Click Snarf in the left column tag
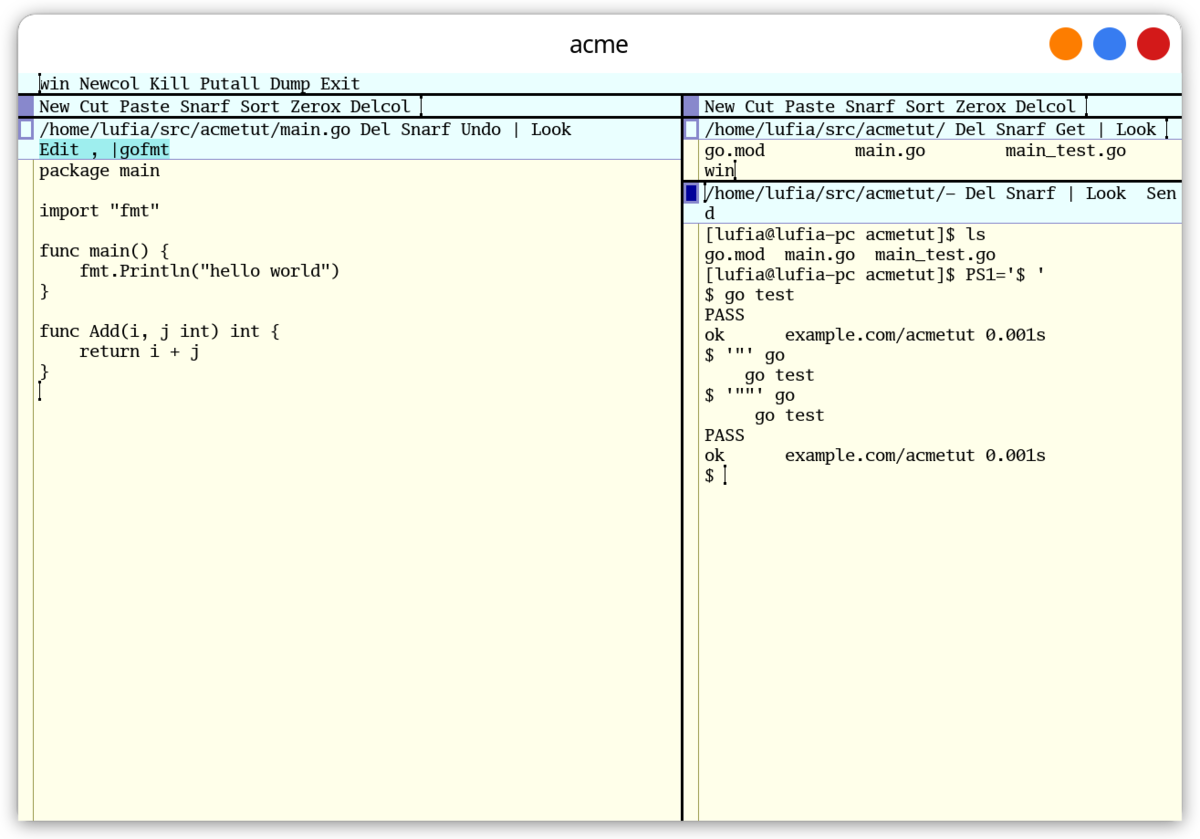 pyautogui.click(x=205, y=106)
